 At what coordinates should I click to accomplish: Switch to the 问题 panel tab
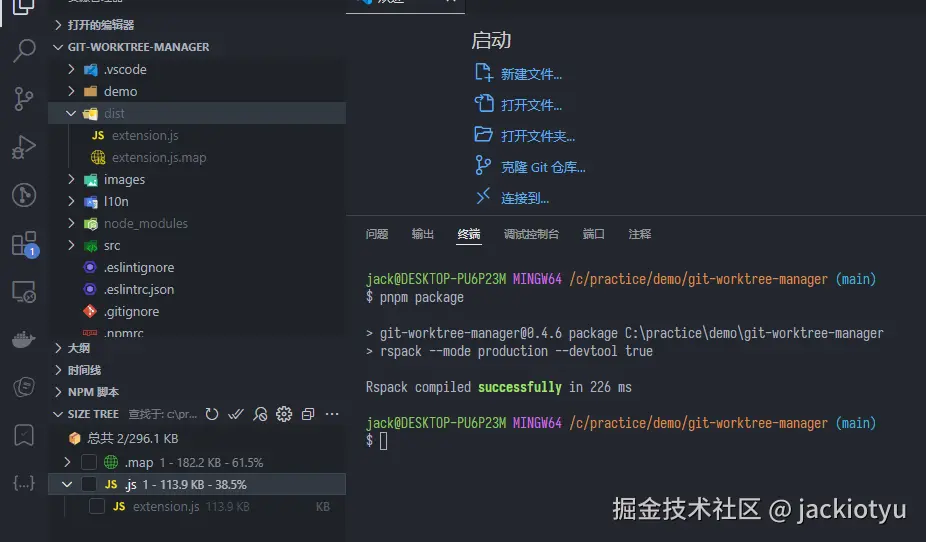click(377, 234)
